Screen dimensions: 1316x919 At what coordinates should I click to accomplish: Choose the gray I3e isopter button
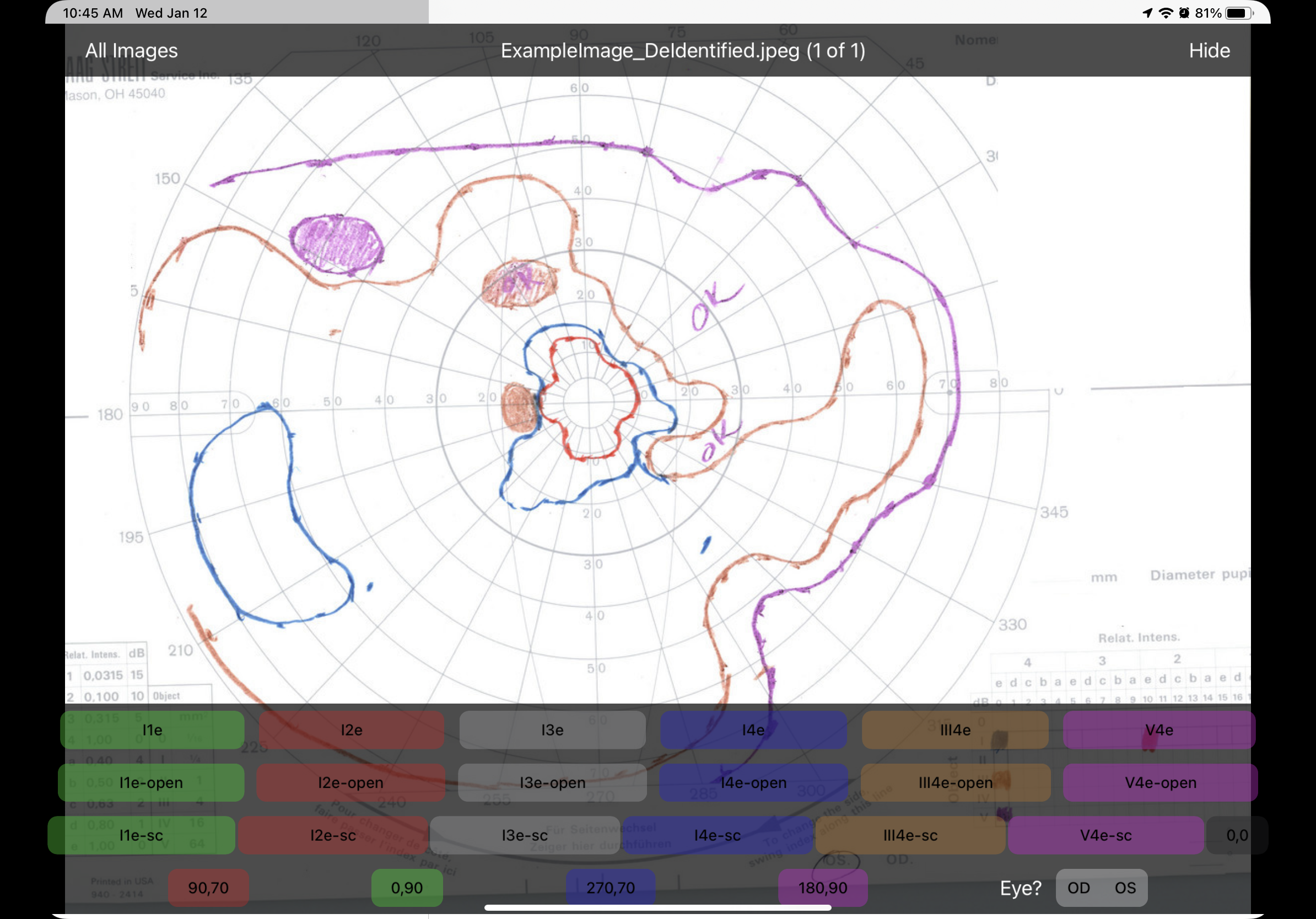[x=552, y=730]
